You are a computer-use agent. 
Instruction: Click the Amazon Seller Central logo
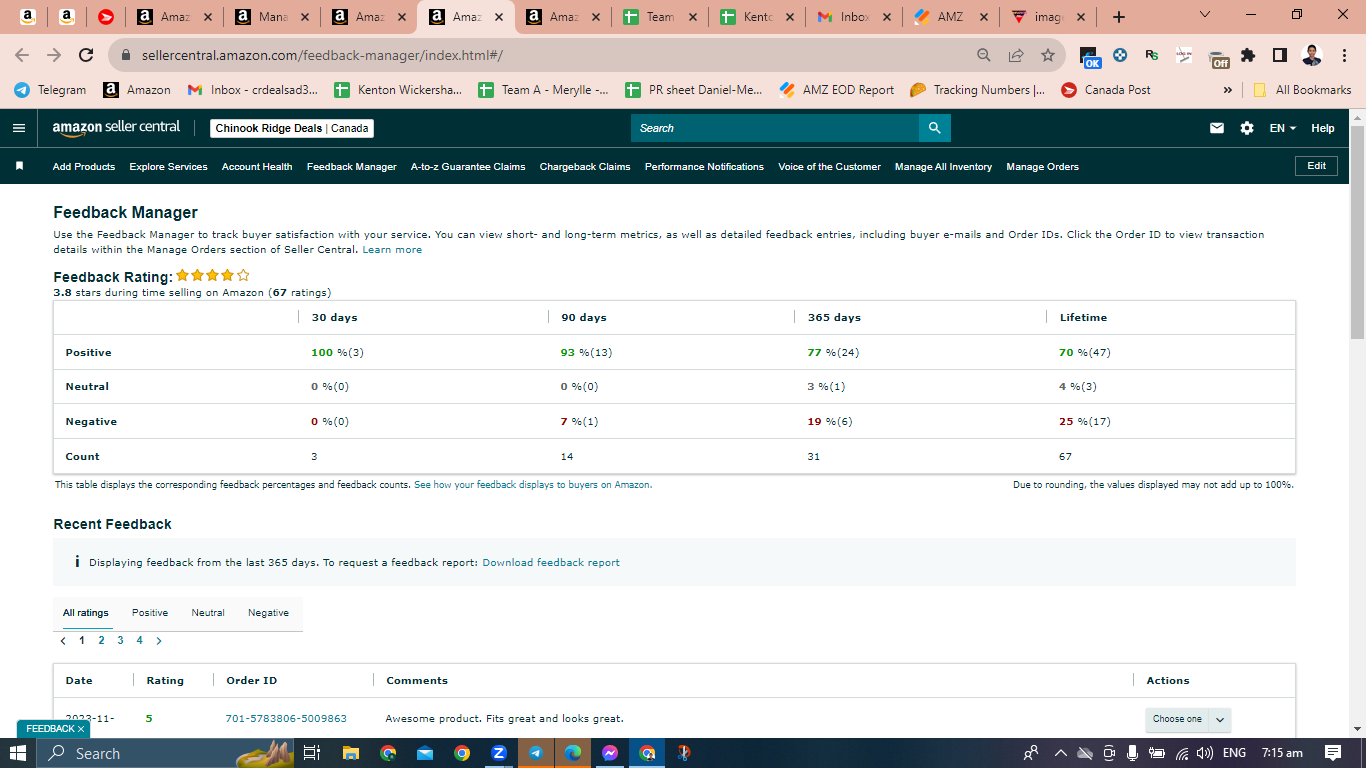click(x=116, y=127)
